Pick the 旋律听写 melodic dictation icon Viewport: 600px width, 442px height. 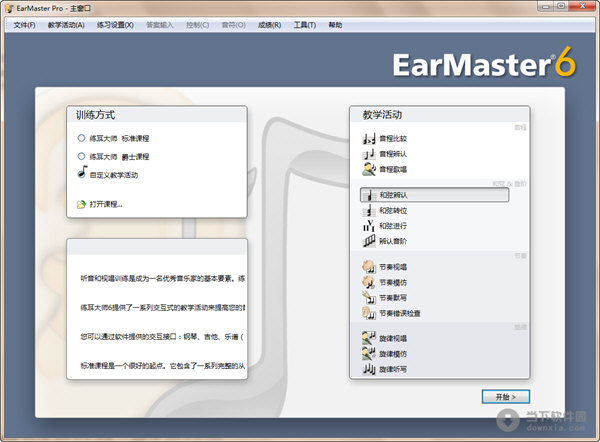tap(369, 369)
